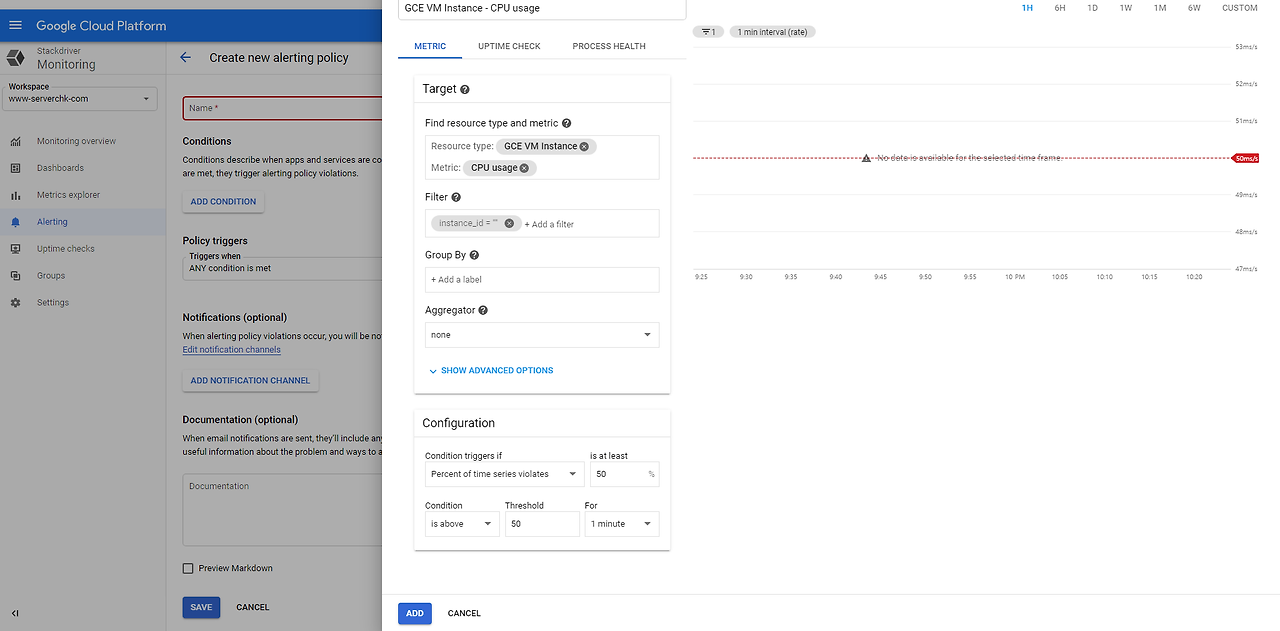Screen dimensions: 1280x631
Task: Click the 1 min interval (rate) chip
Action: coord(773,32)
